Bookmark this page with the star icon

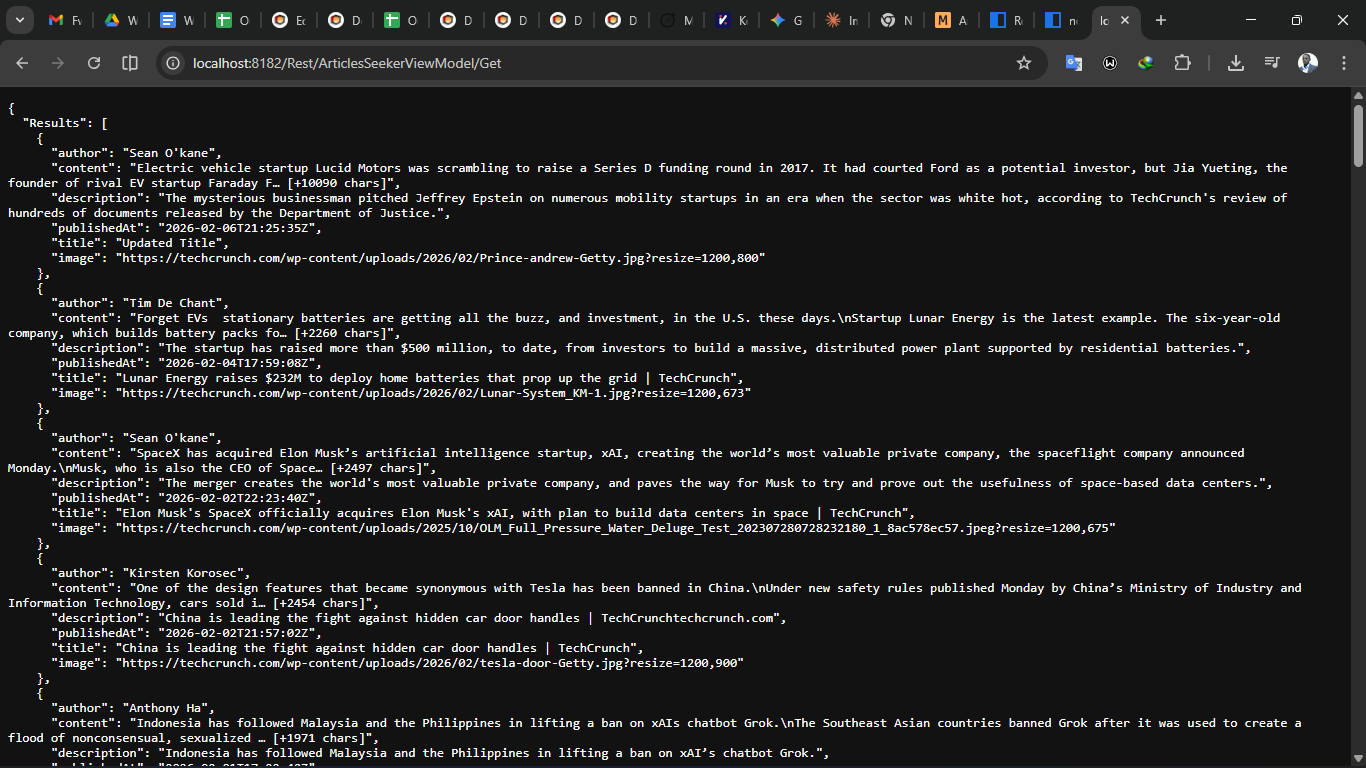(x=1023, y=63)
